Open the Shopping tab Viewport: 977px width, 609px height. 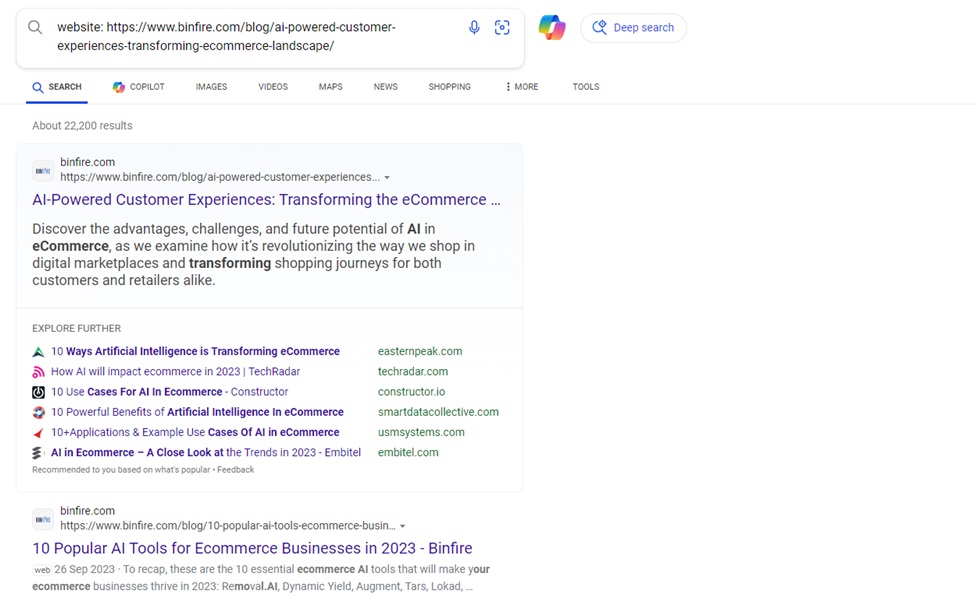(x=449, y=87)
